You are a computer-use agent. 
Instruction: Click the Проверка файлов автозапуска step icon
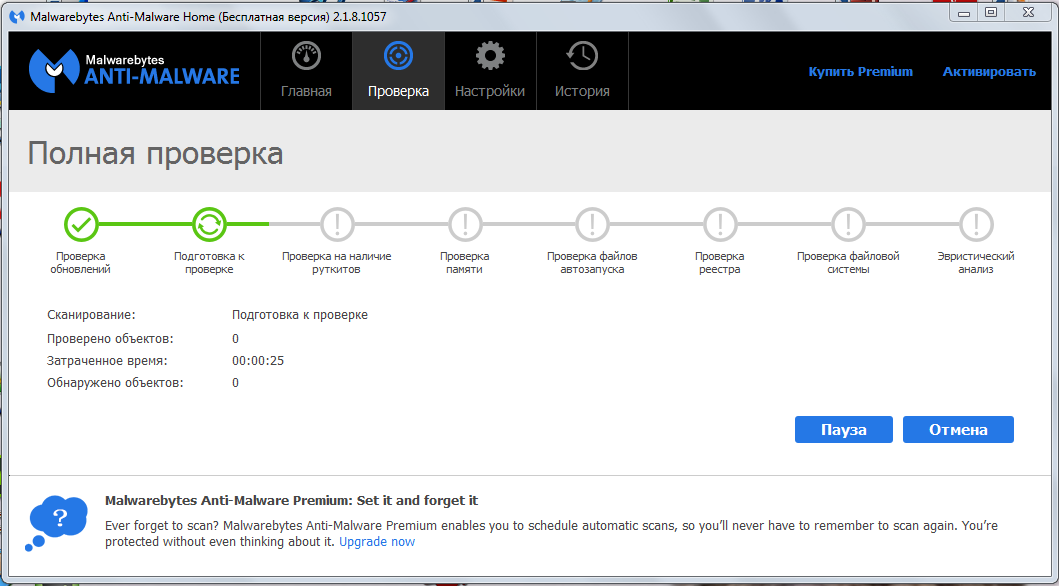(x=592, y=223)
